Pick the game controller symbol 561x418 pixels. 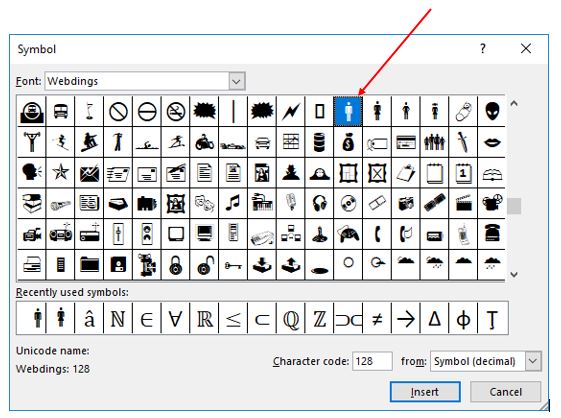(348, 234)
